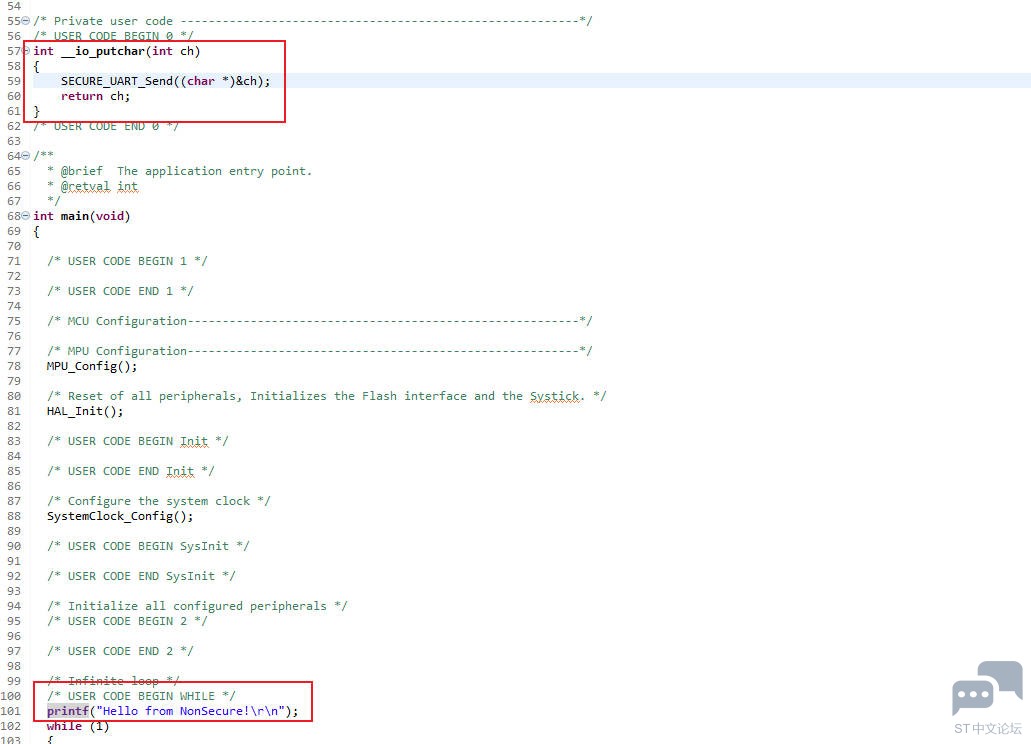Click the 'USER CODE END 2' comment

(120, 651)
